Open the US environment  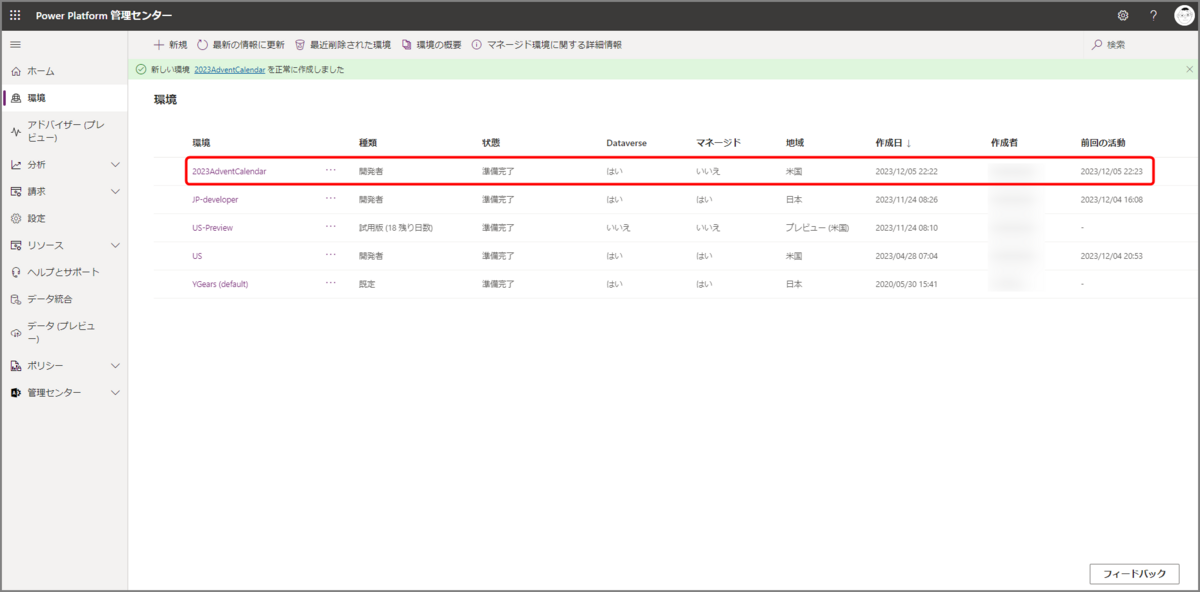pos(197,255)
